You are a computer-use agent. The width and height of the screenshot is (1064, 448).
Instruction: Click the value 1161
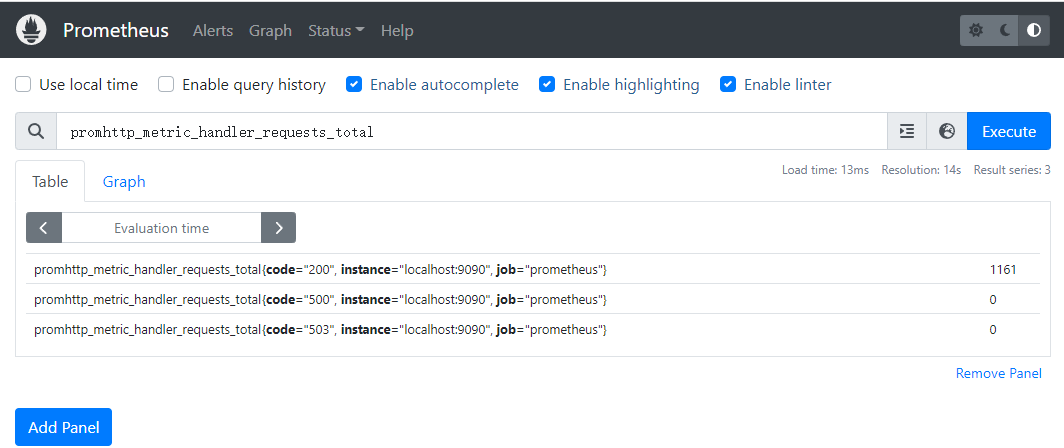point(1003,269)
